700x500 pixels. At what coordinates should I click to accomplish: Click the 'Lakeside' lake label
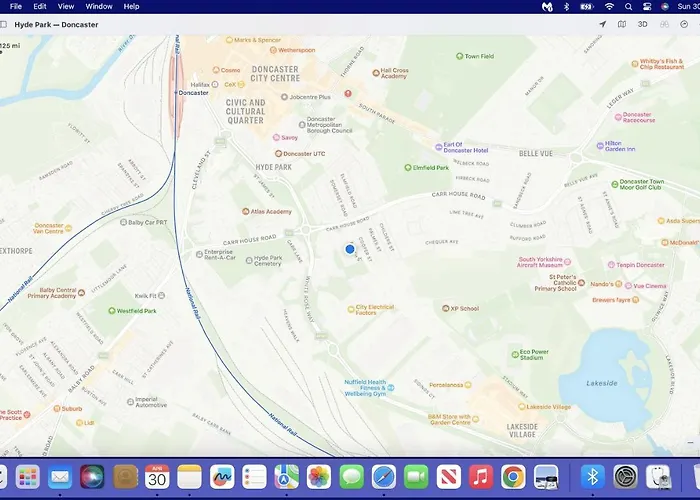point(602,383)
